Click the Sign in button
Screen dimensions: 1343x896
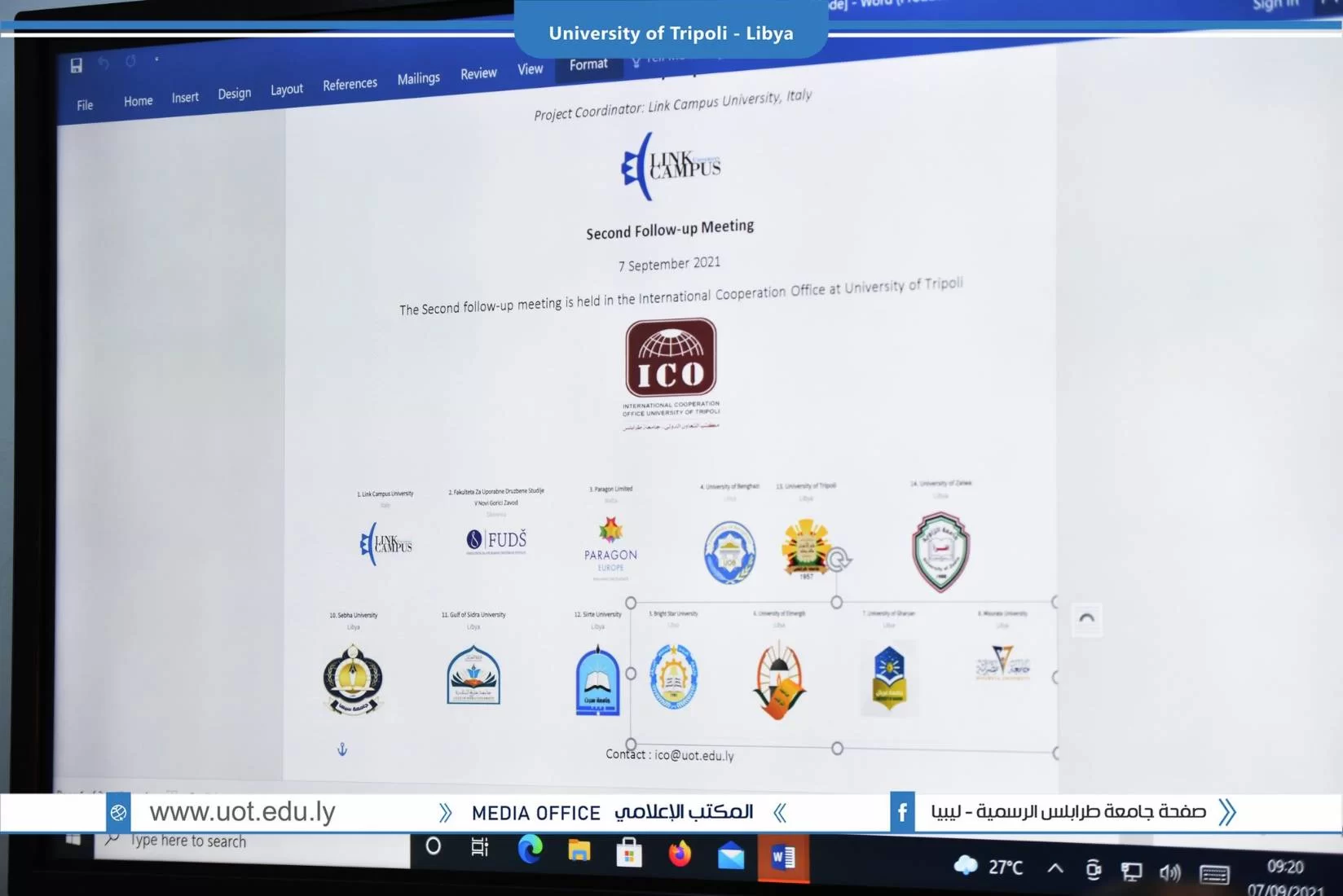click(1275, 6)
